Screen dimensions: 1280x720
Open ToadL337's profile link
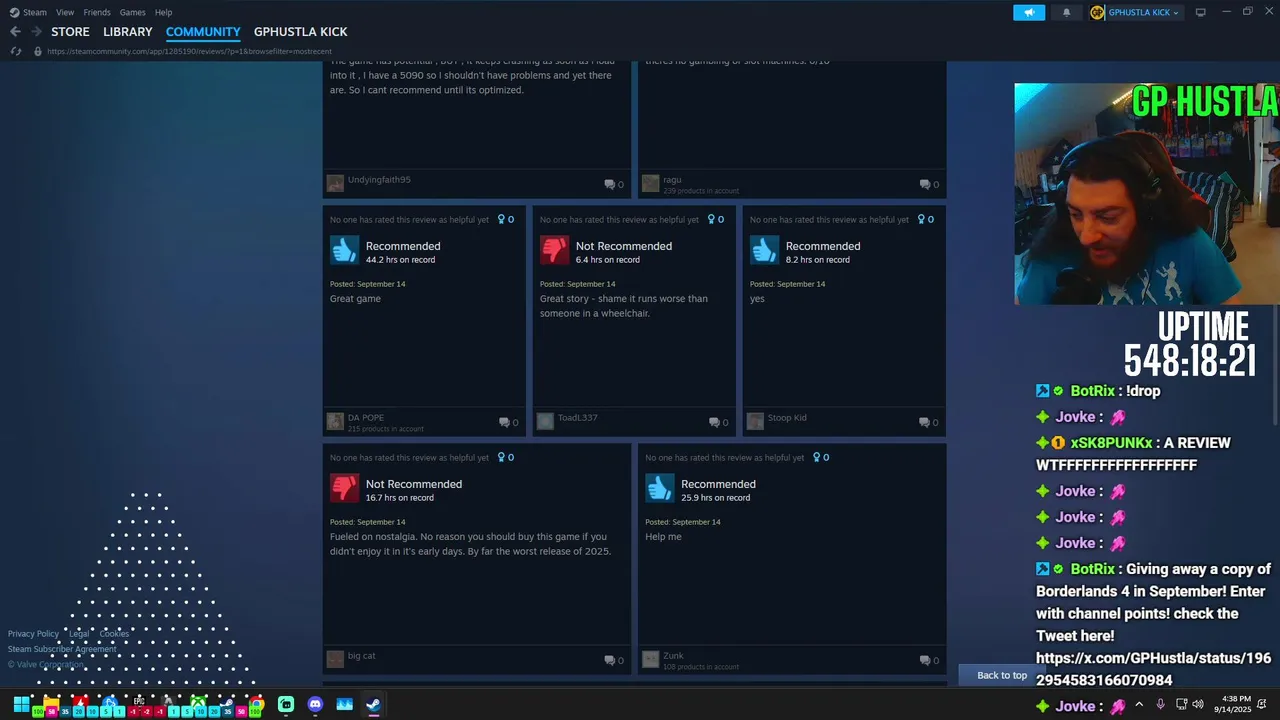coord(578,418)
